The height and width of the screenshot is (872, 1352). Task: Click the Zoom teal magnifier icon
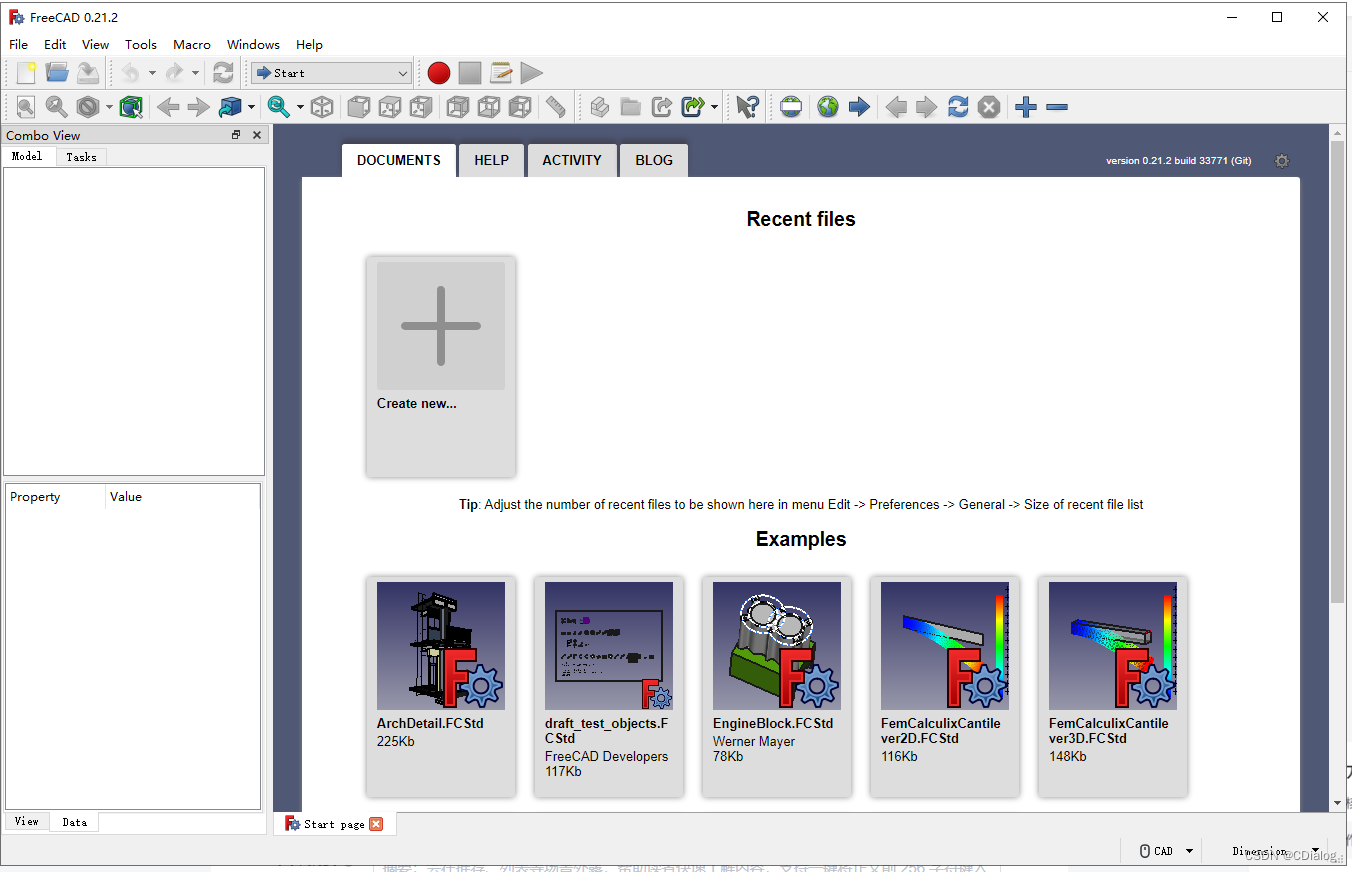point(279,107)
